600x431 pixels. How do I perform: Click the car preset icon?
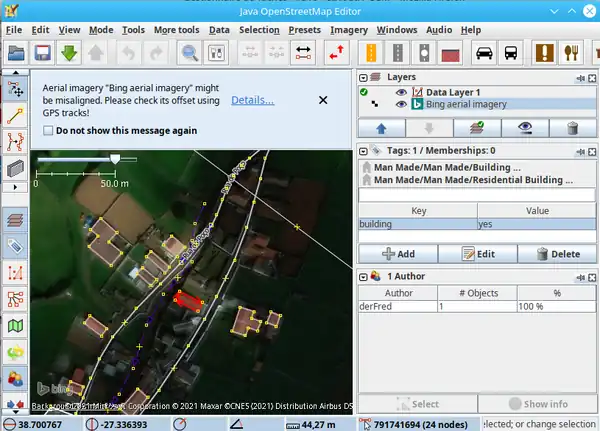click(483, 52)
